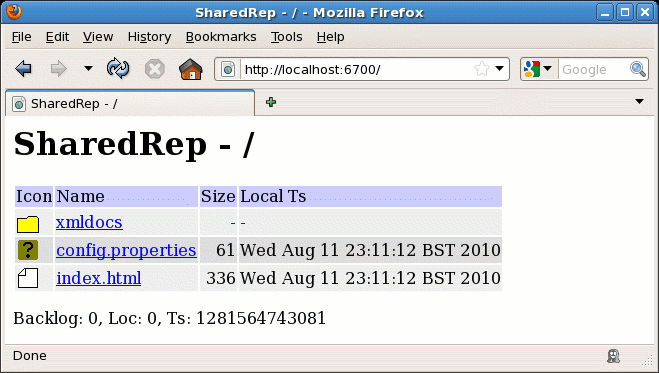Click the Backlog status line text
The image size is (659, 373).
[169, 318]
